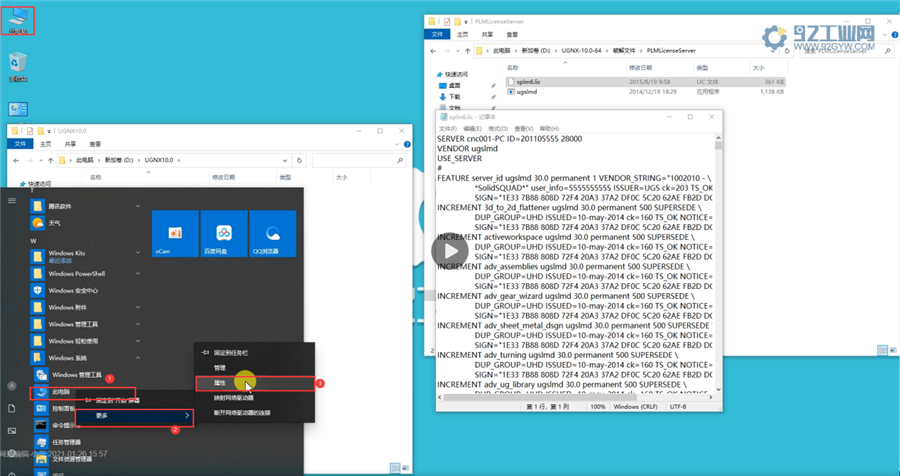Click up-folder arrow in UGNX10.0 Explorer window
The width and height of the screenshot is (900, 476).
(51, 161)
